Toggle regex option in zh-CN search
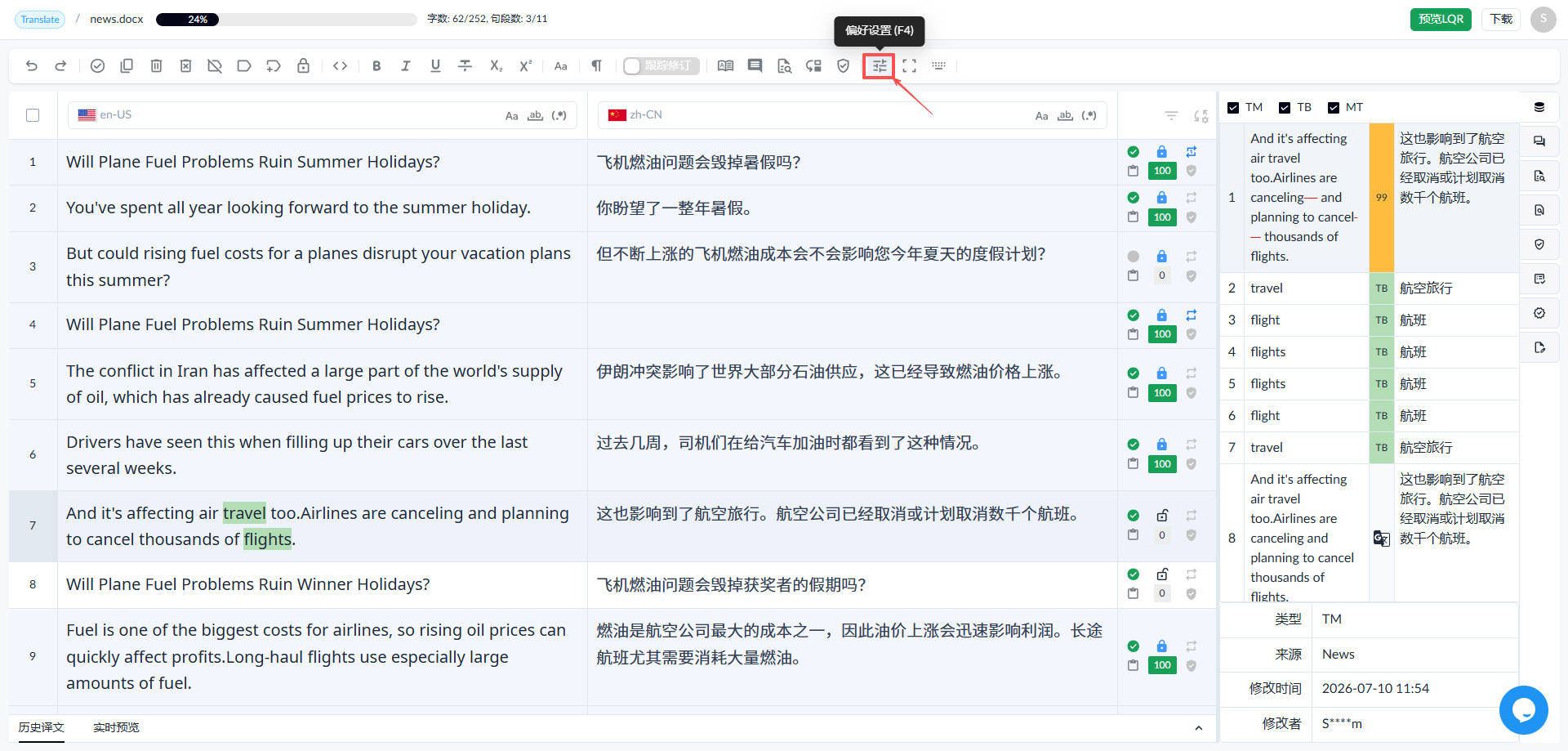This screenshot has height=751, width=1568. pyautogui.click(x=1089, y=116)
